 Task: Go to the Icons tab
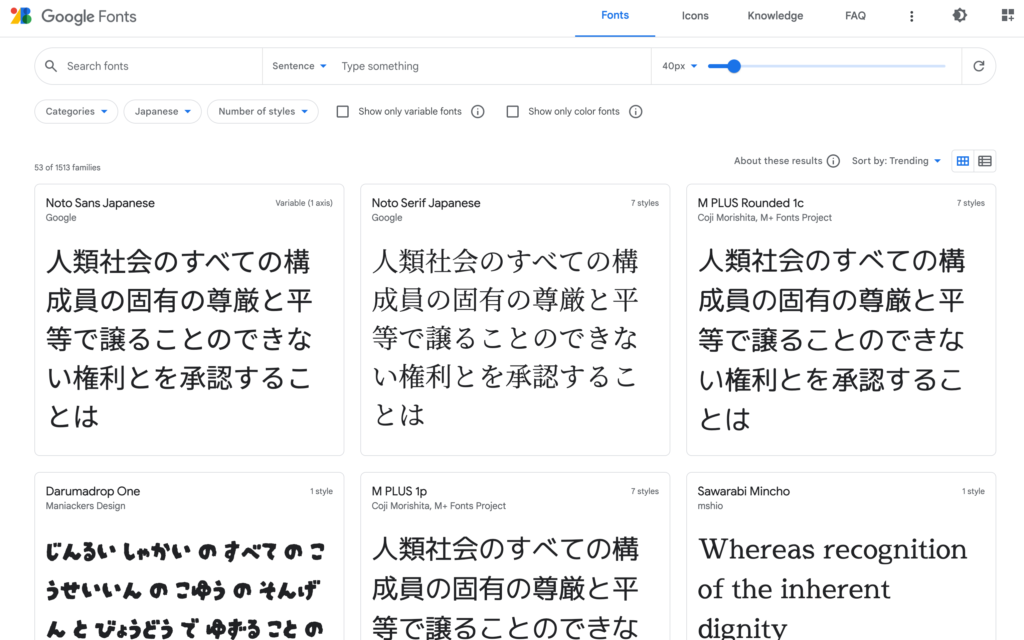click(695, 16)
